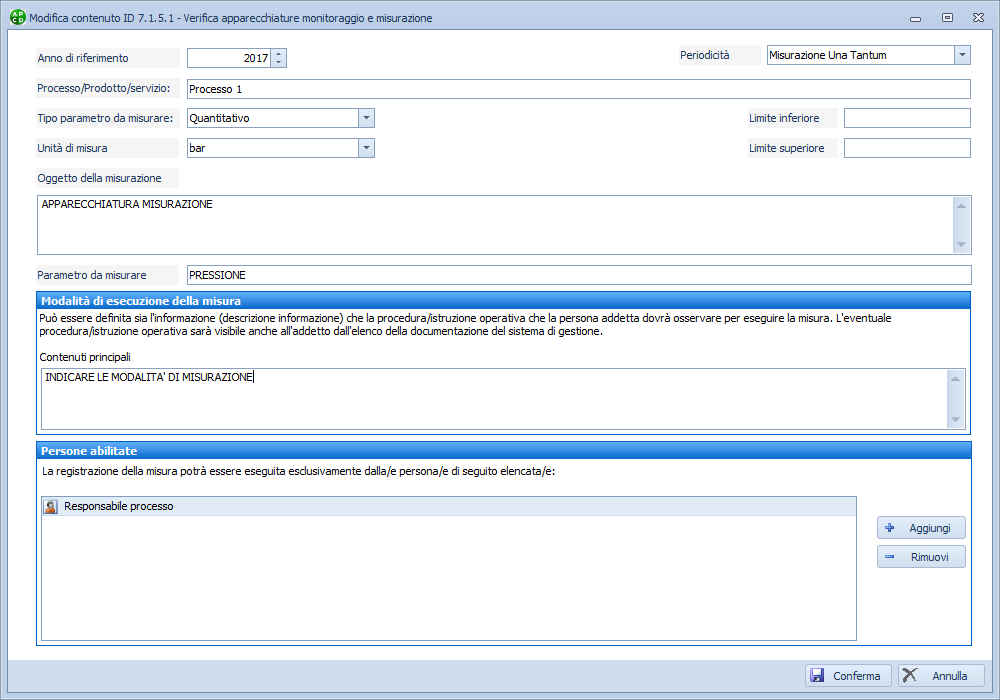Maximize the Modifica contenuto window
Viewport: 1000px width, 700px height.
947,18
